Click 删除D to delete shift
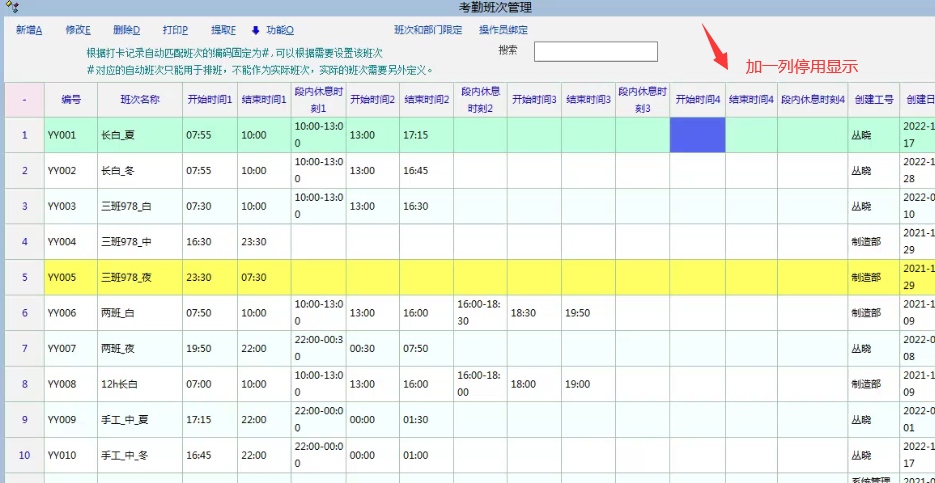The width and height of the screenshot is (935, 483). [x=127, y=30]
